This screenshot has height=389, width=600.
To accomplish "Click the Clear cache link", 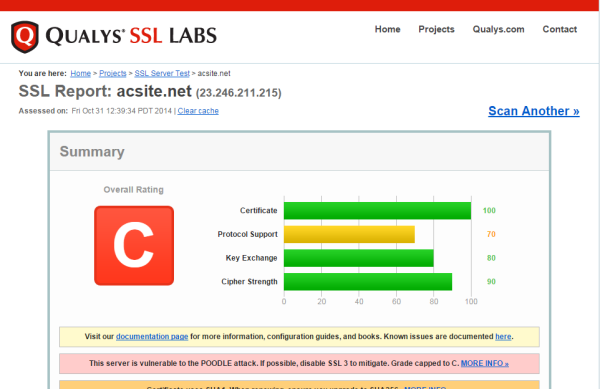I will [x=198, y=111].
